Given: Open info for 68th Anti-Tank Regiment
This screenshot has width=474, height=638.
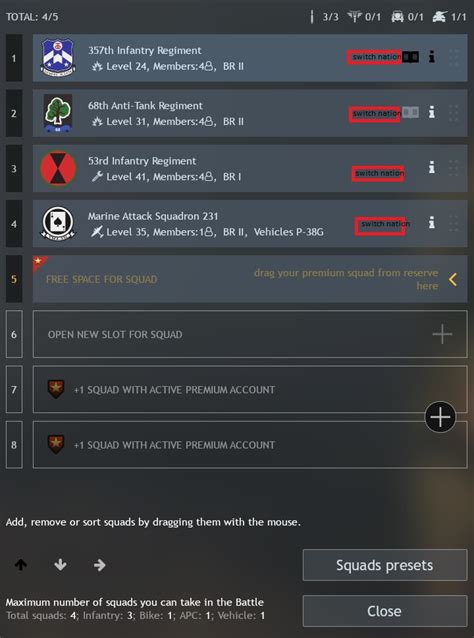Looking at the screenshot, I should click(432, 112).
